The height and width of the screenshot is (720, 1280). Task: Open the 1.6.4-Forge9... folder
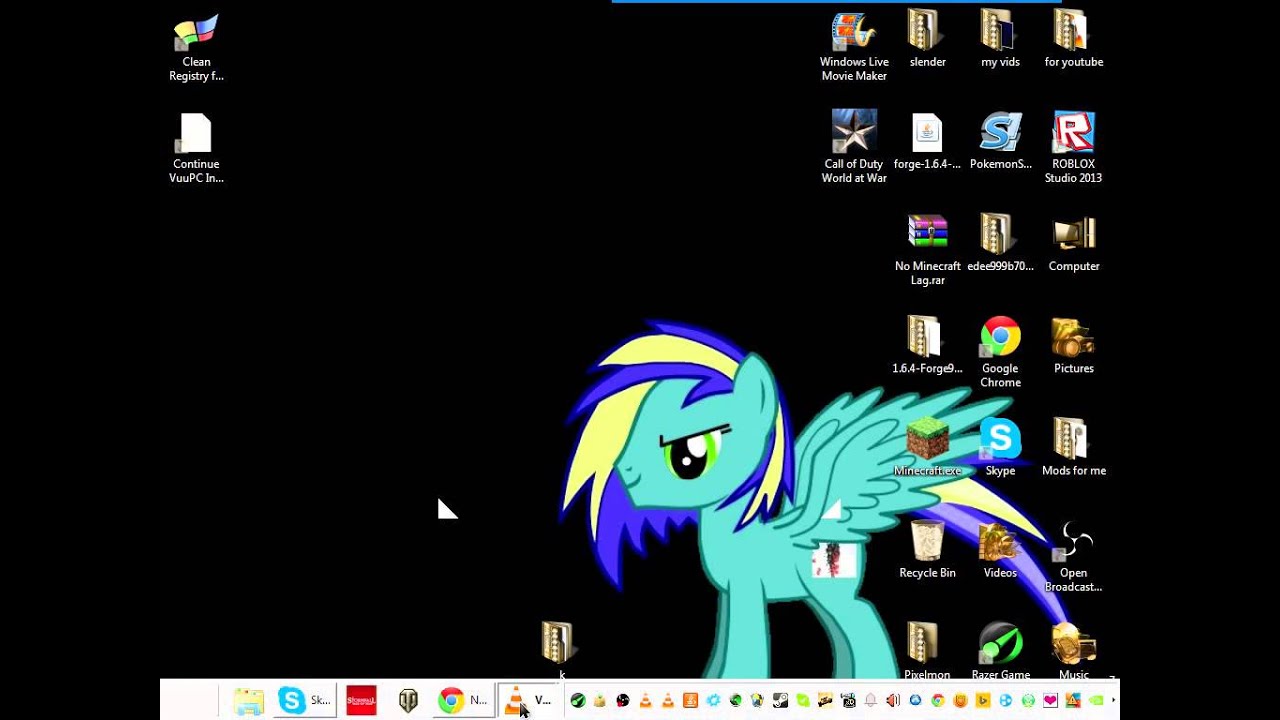[927, 346]
